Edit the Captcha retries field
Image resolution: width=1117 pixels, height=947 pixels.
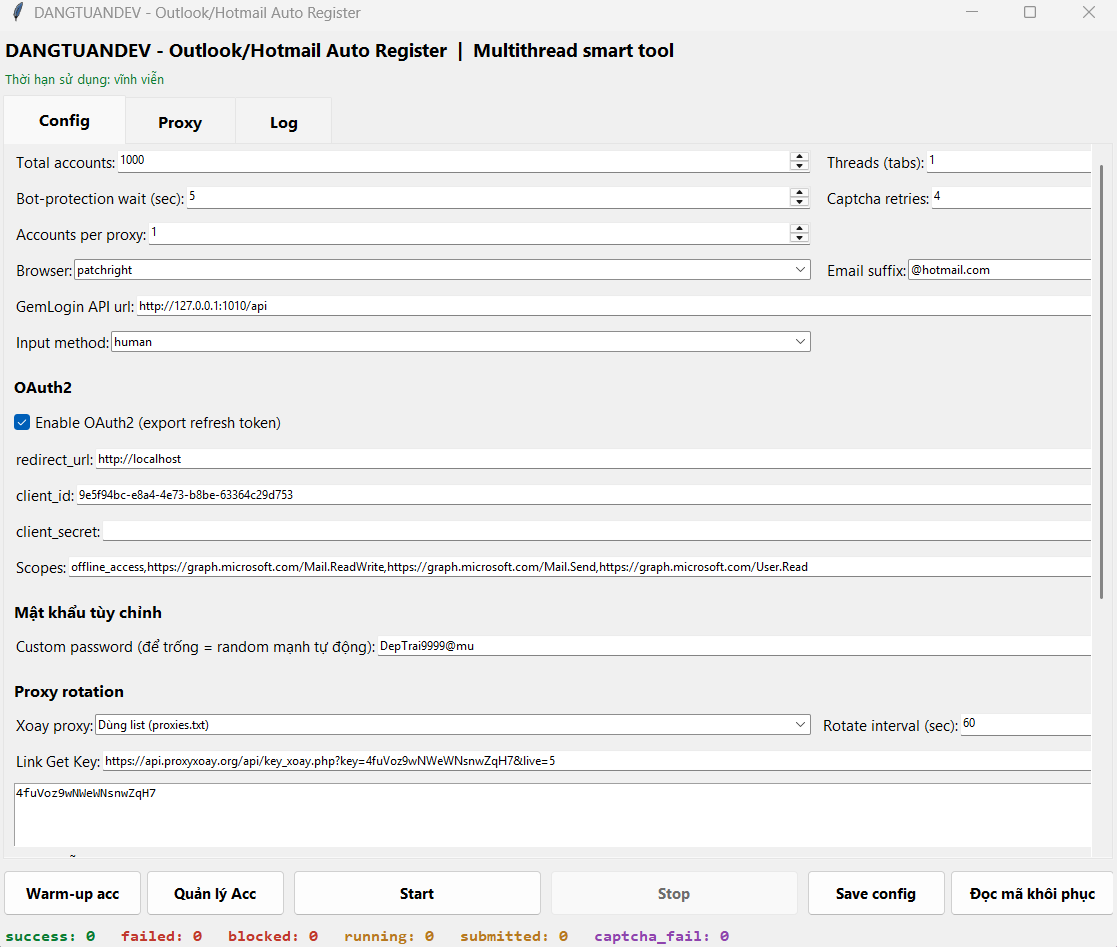[1012, 197]
